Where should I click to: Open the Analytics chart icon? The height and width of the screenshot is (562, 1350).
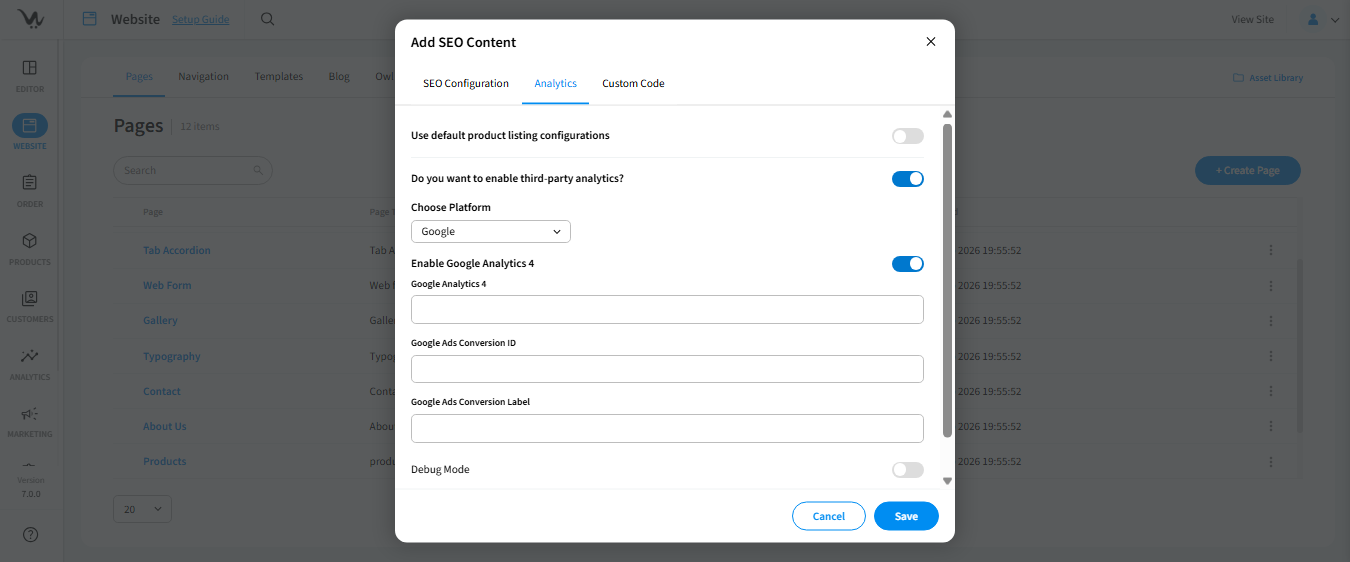point(30,356)
